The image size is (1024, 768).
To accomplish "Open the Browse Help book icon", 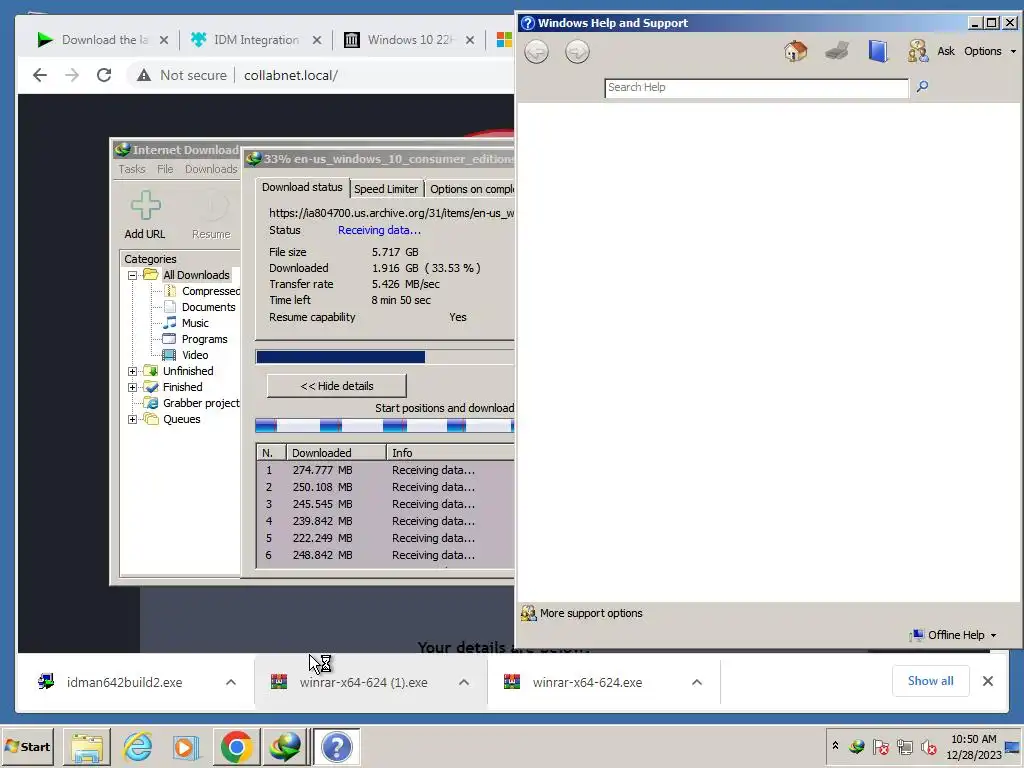I will click(878, 51).
